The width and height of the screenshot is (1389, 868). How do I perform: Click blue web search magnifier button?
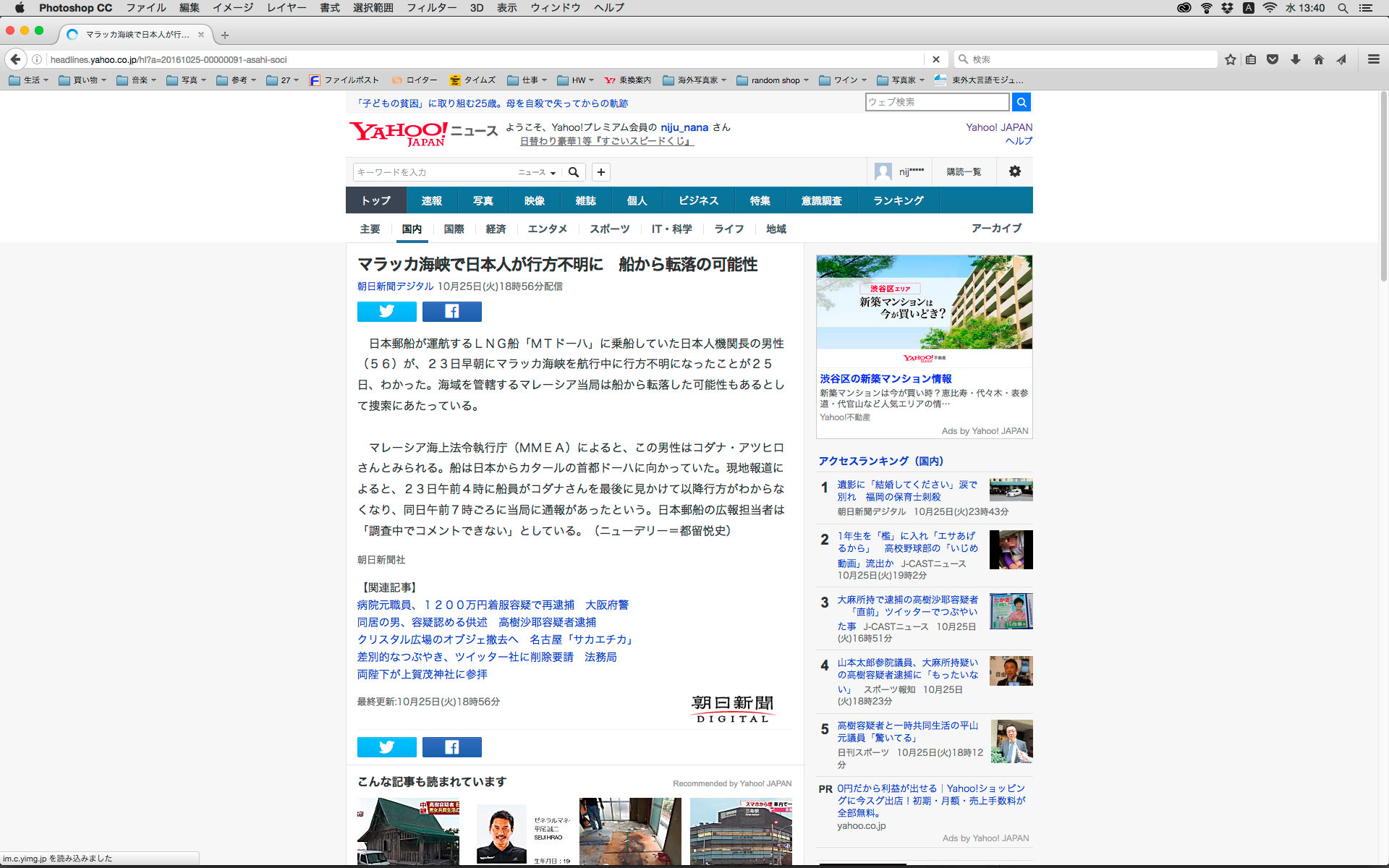(x=1021, y=102)
